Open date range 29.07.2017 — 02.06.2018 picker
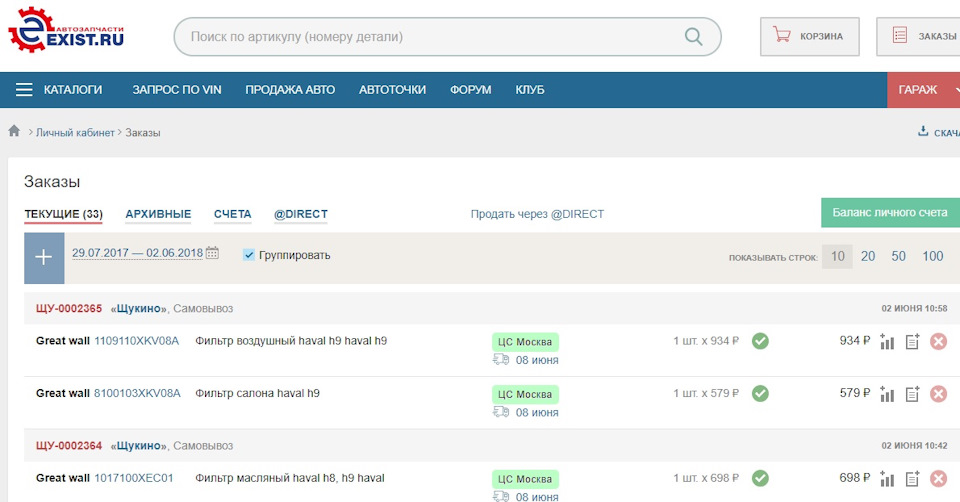The image size is (960, 502). [x=137, y=254]
